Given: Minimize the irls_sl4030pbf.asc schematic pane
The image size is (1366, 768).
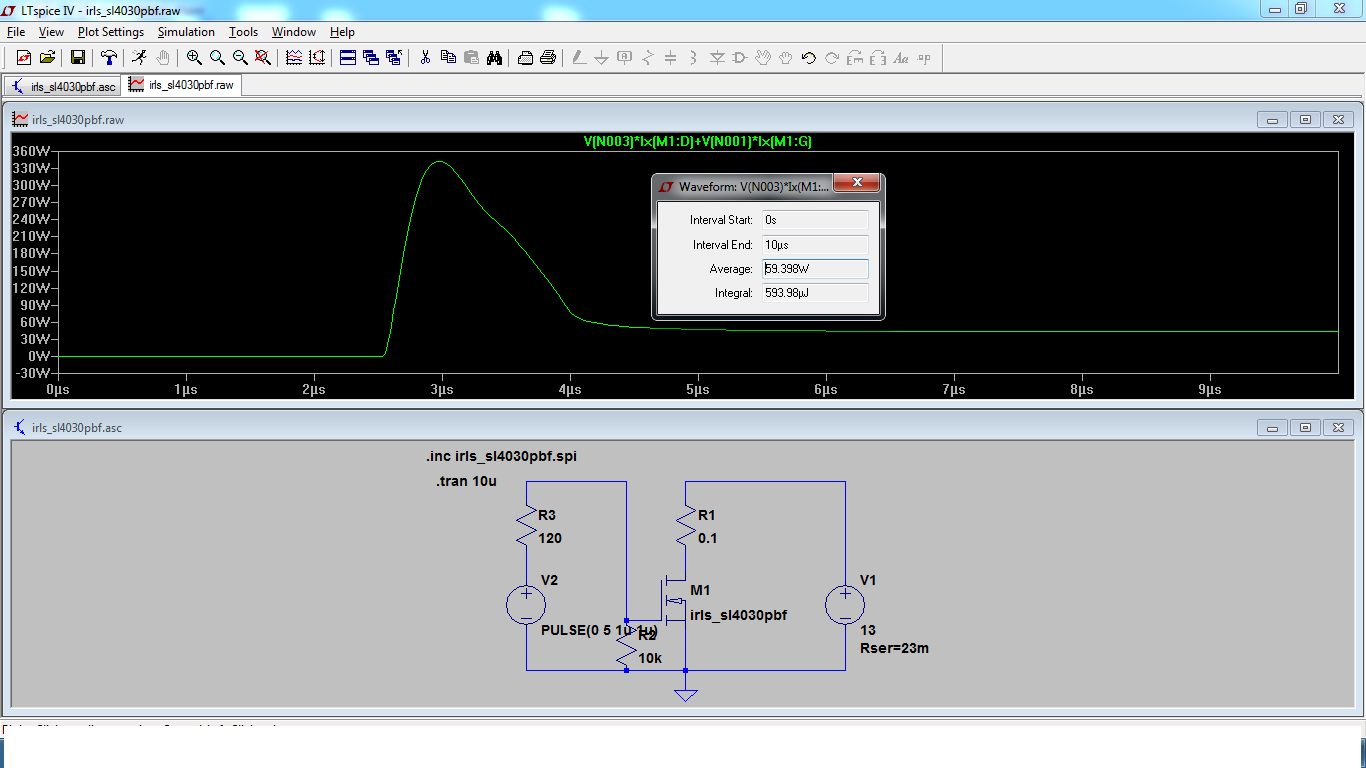Looking at the screenshot, I should coord(1273,427).
